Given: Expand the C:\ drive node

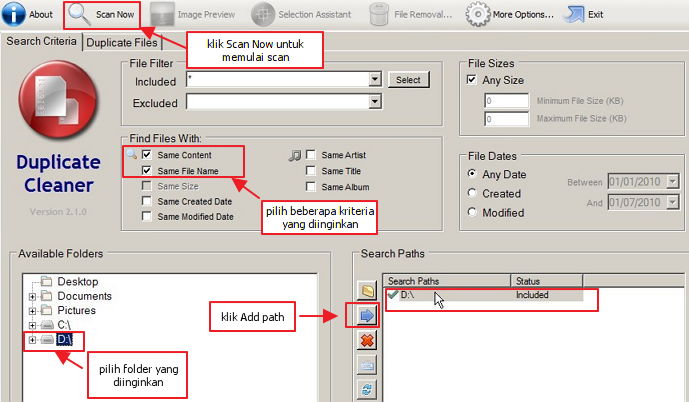Looking at the screenshot, I should tap(32, 326).
